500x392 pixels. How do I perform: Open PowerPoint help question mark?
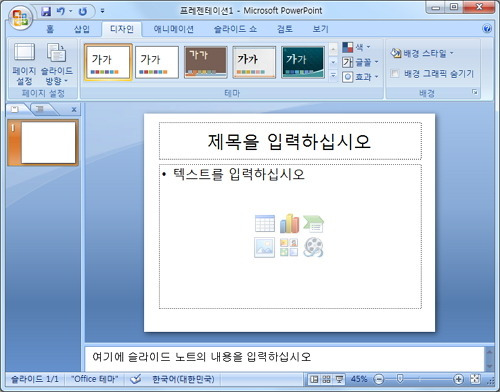[x=487, y=29]
